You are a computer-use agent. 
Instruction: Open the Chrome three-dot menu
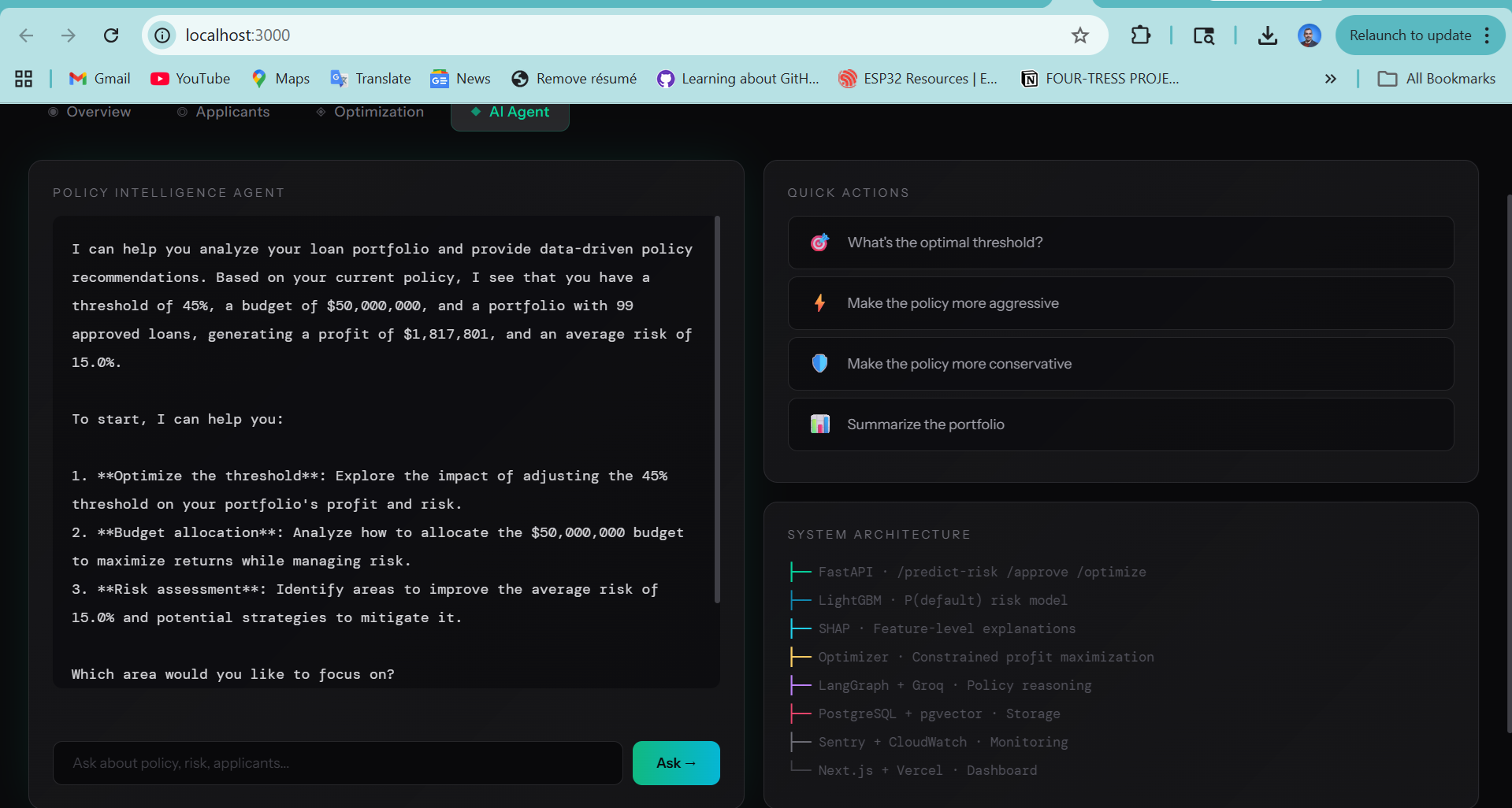(1487, 35)
